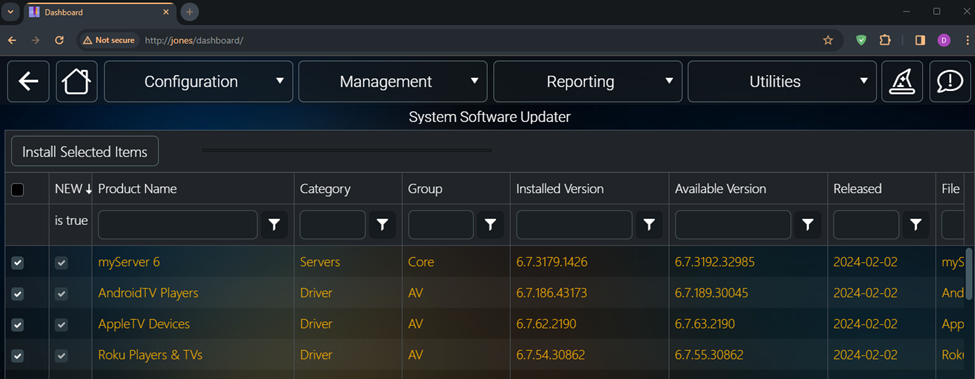Expand the Configuration dropdown menu
The image size is (975, 379).
pos(198,81)
